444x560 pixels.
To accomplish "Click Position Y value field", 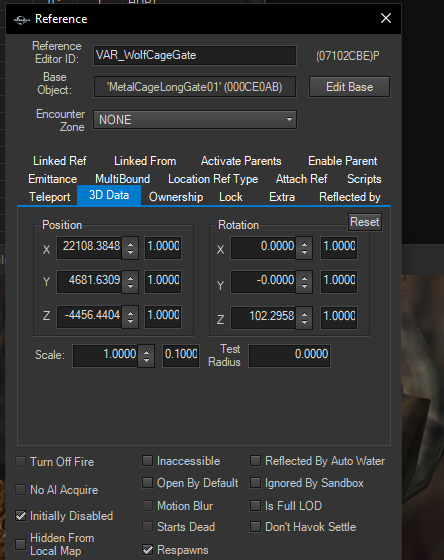I will pos(89,282).
